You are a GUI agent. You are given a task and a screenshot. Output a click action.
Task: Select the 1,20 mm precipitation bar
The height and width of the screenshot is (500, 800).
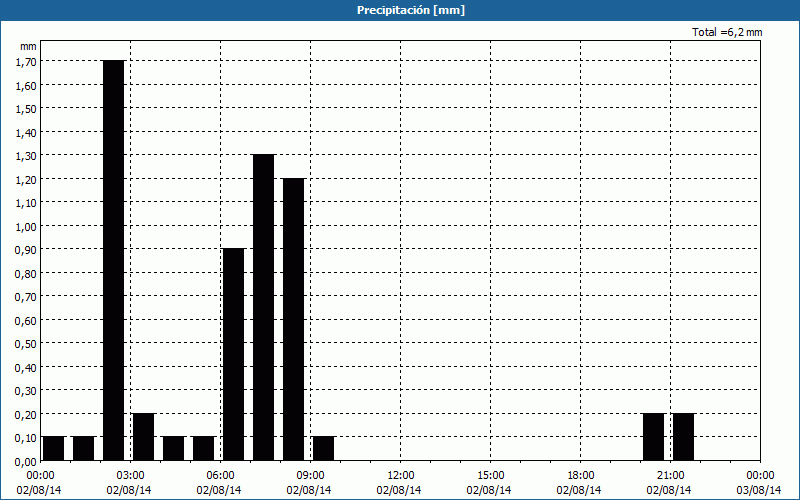294,319
